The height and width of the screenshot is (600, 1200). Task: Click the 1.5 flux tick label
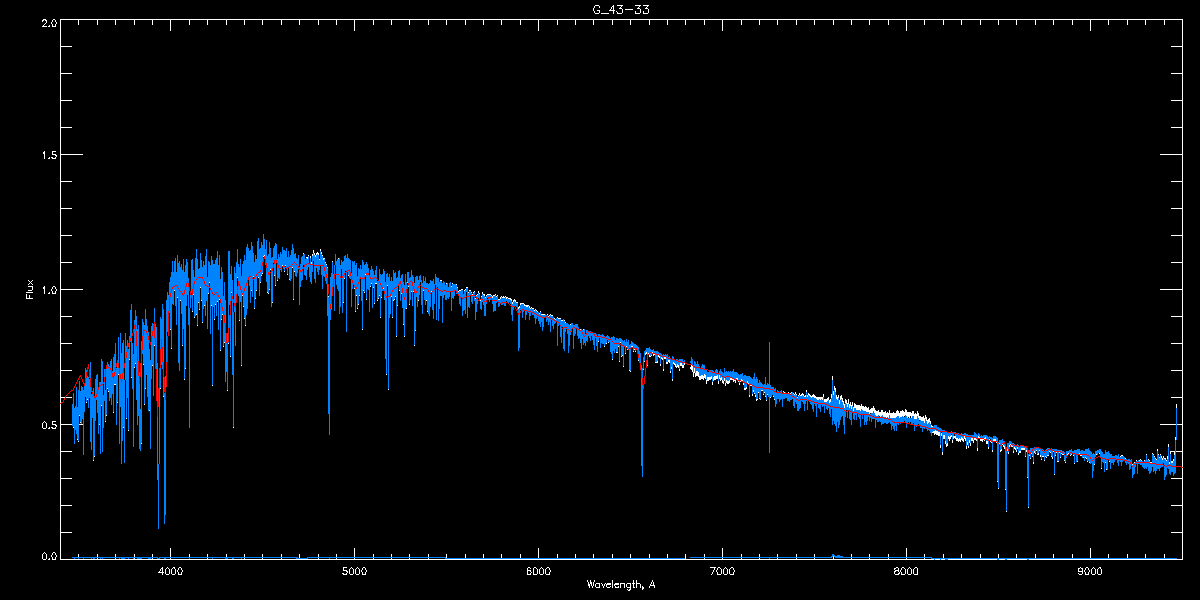point(49,155)
